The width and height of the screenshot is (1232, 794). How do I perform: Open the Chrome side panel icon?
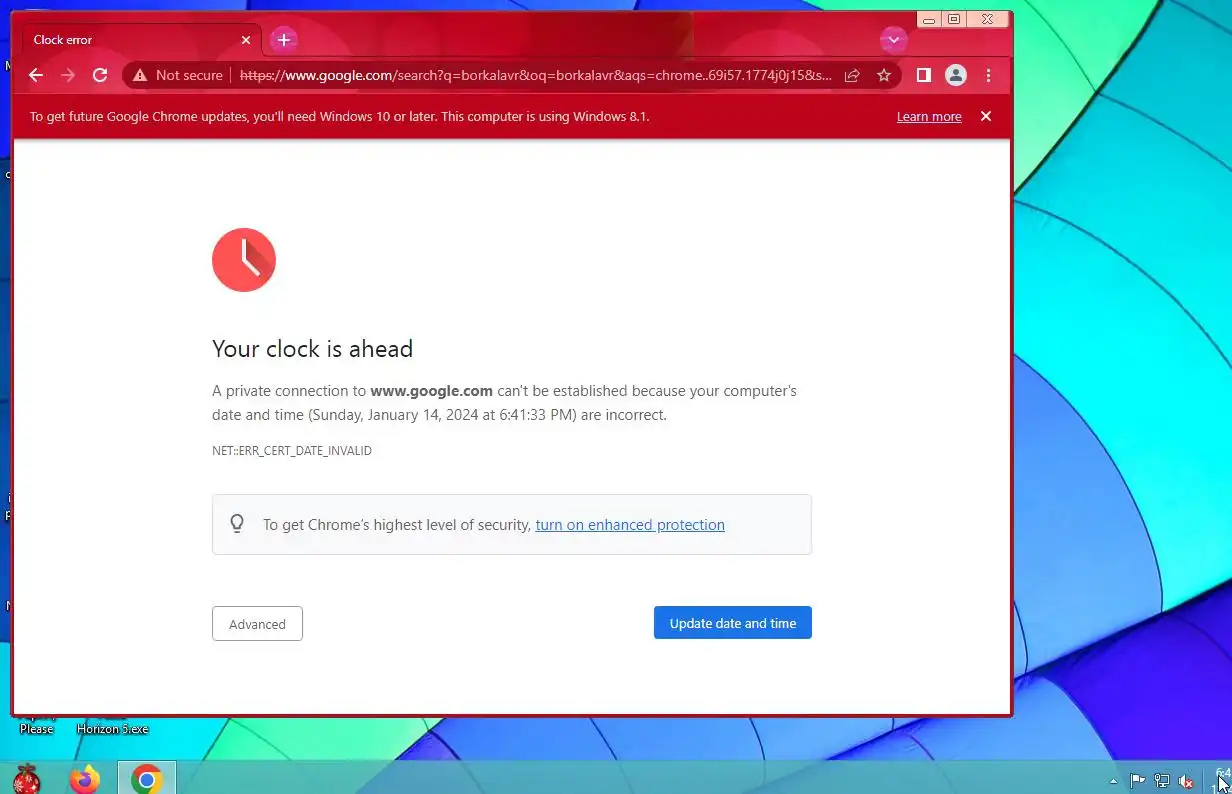[x=924, y=75]
